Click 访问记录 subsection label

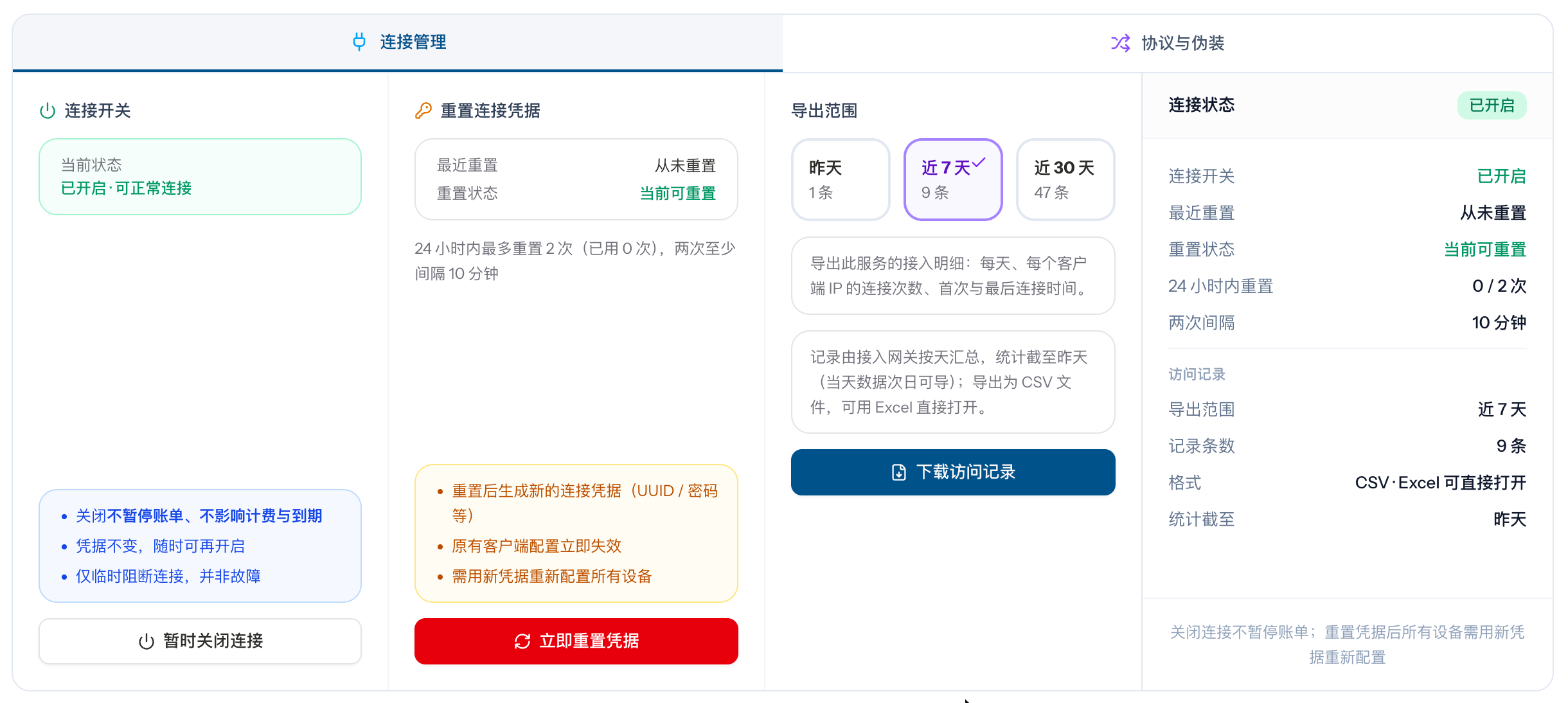tap(1197, 375)
